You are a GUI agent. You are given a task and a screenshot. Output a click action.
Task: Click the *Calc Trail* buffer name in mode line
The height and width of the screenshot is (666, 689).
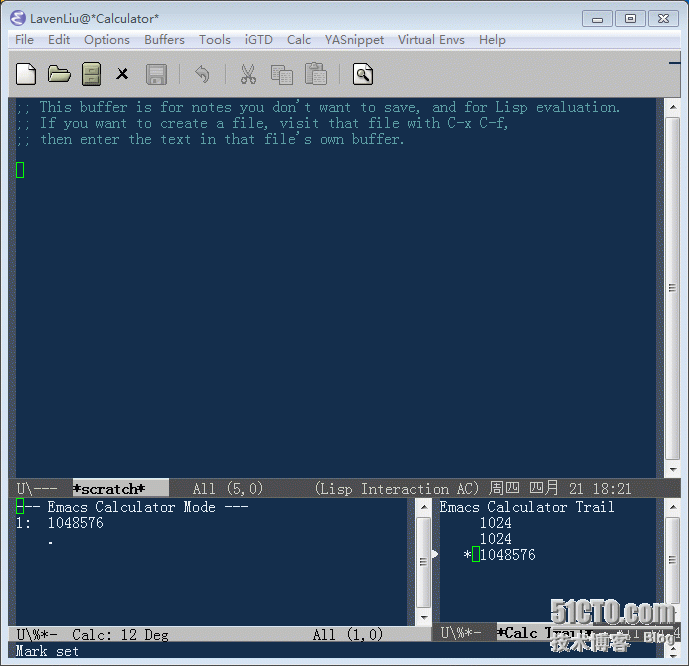(543, 633)
